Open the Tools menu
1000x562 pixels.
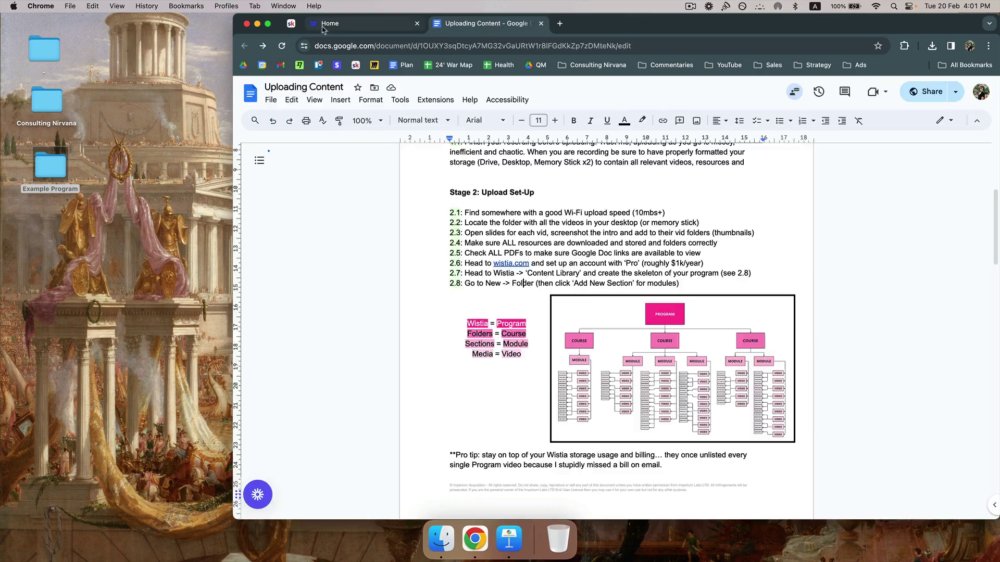point(400,100)
